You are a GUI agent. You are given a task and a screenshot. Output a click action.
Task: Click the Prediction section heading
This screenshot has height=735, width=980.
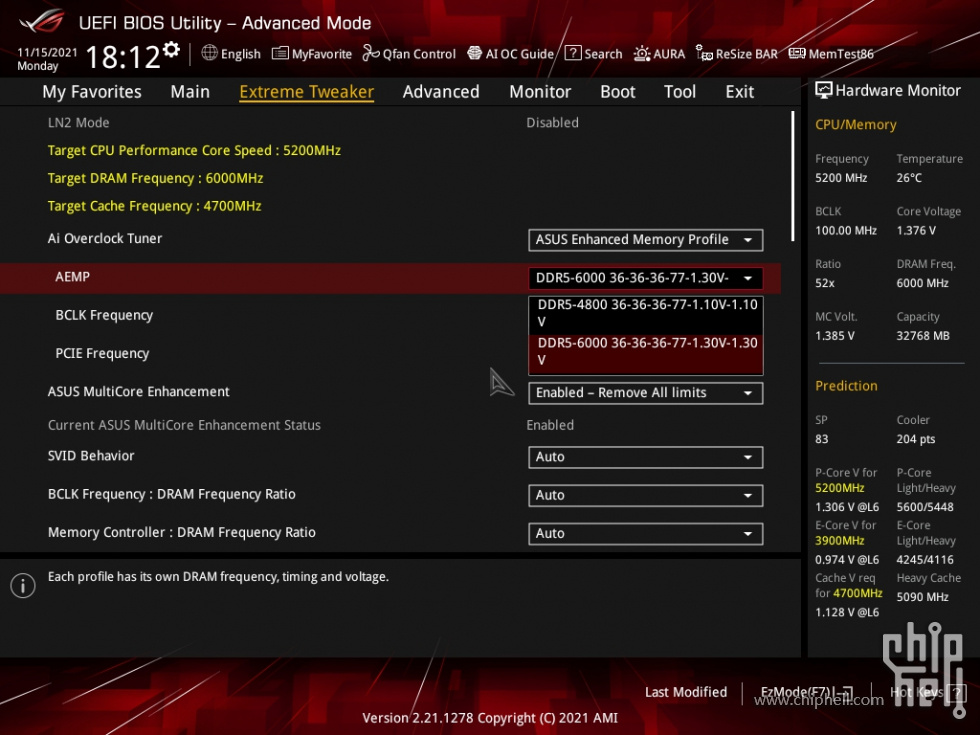coord(846,386)
